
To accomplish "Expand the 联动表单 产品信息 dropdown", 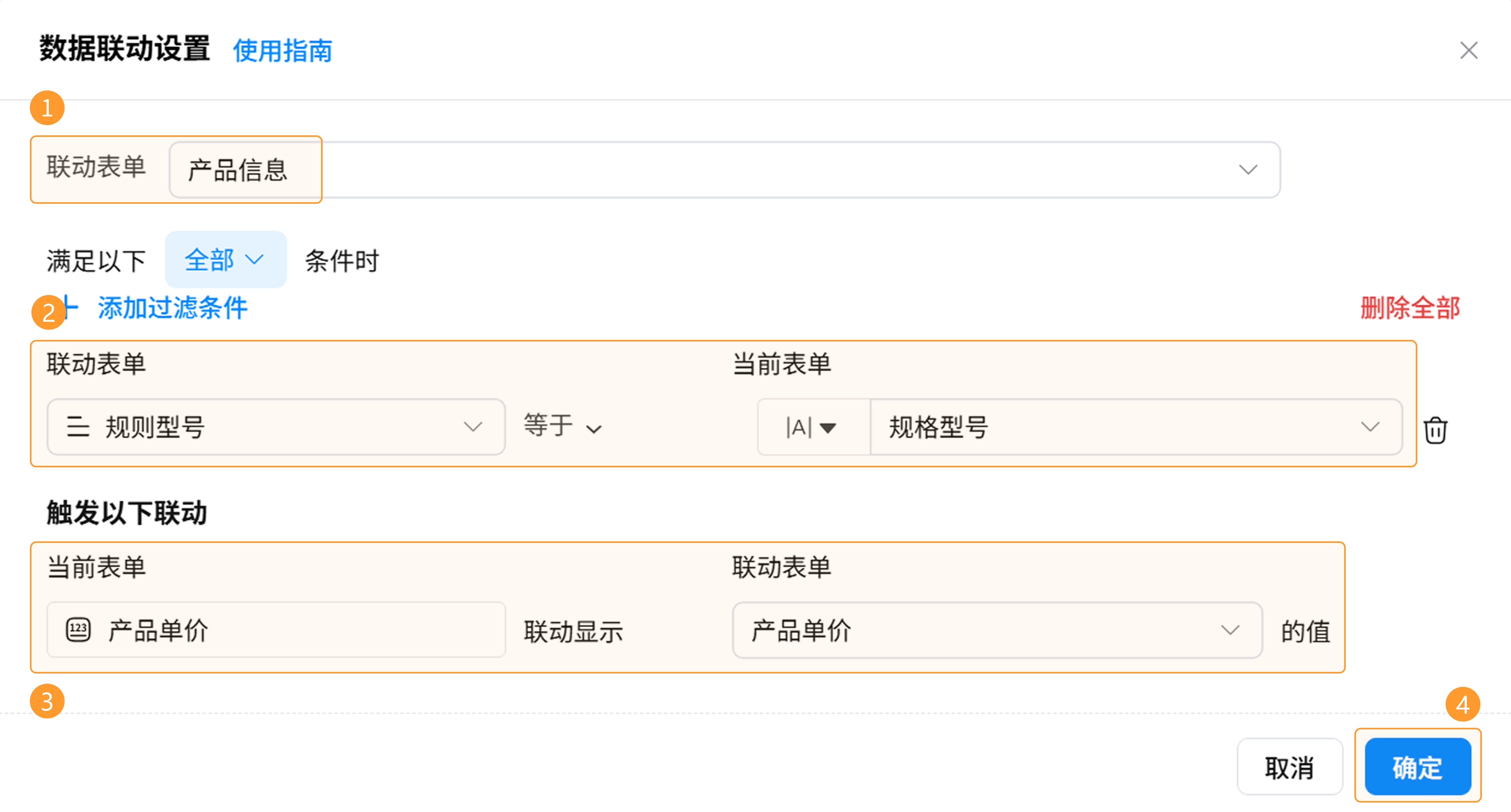I will pyautogui.click(x=724, y=170).
